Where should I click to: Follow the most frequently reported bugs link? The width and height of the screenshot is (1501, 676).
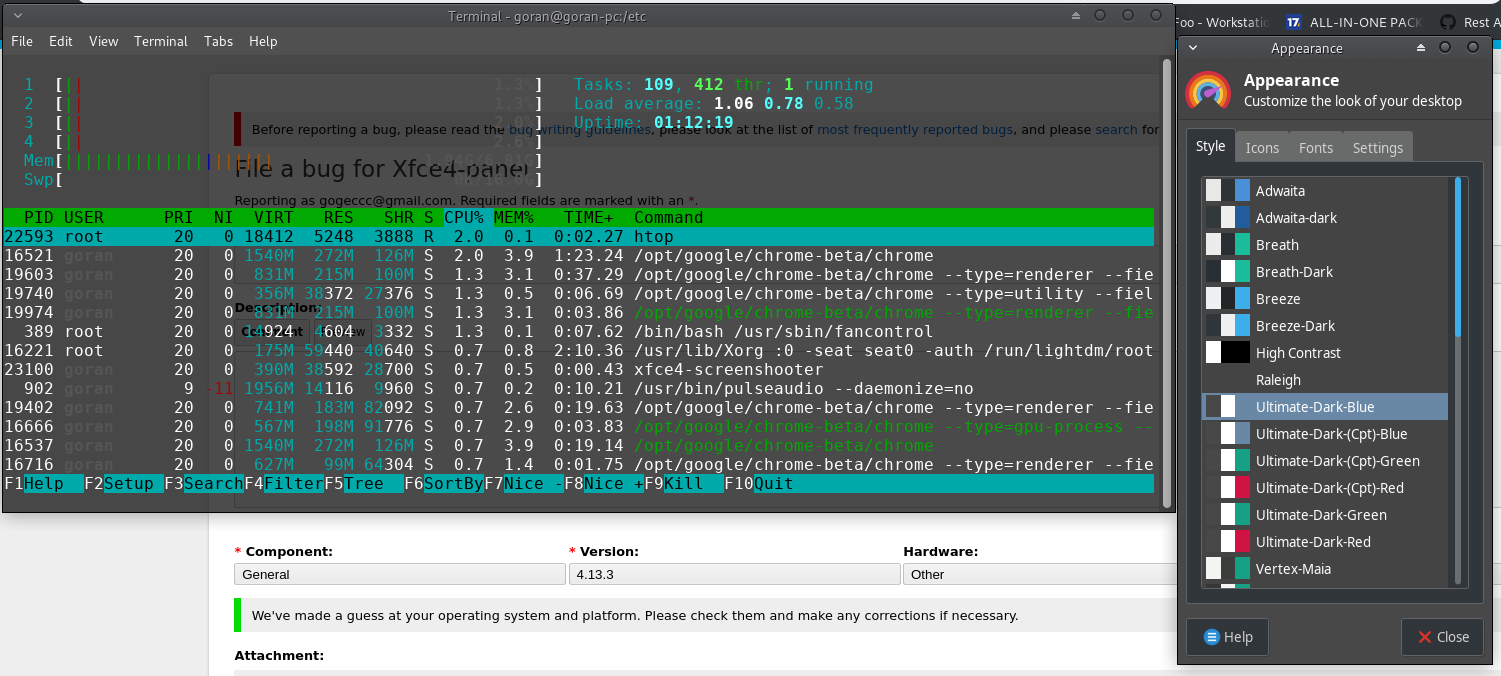point(915,130)
